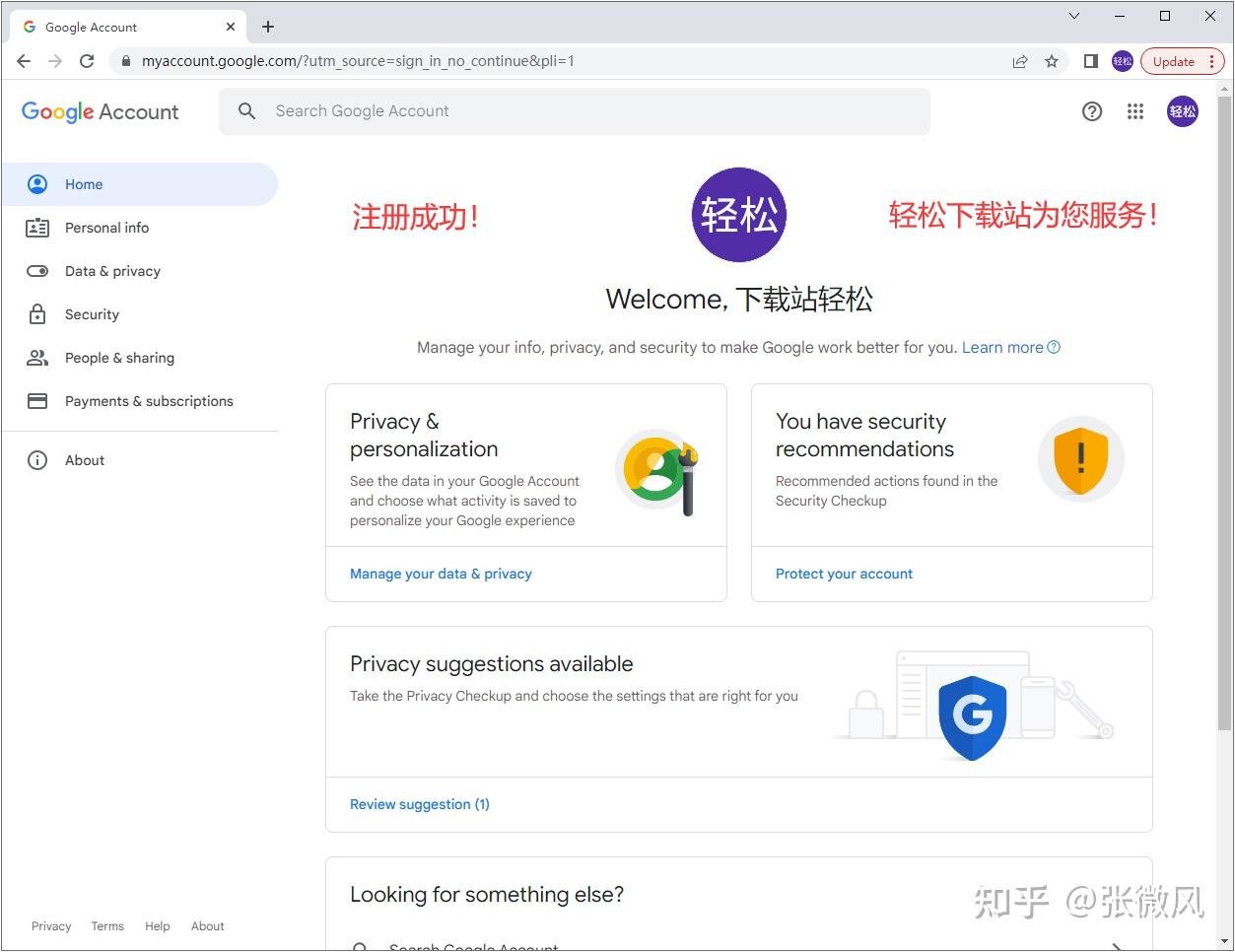Follow the Learn more link
1235x952 pixels.
(x=1010, y=347)
